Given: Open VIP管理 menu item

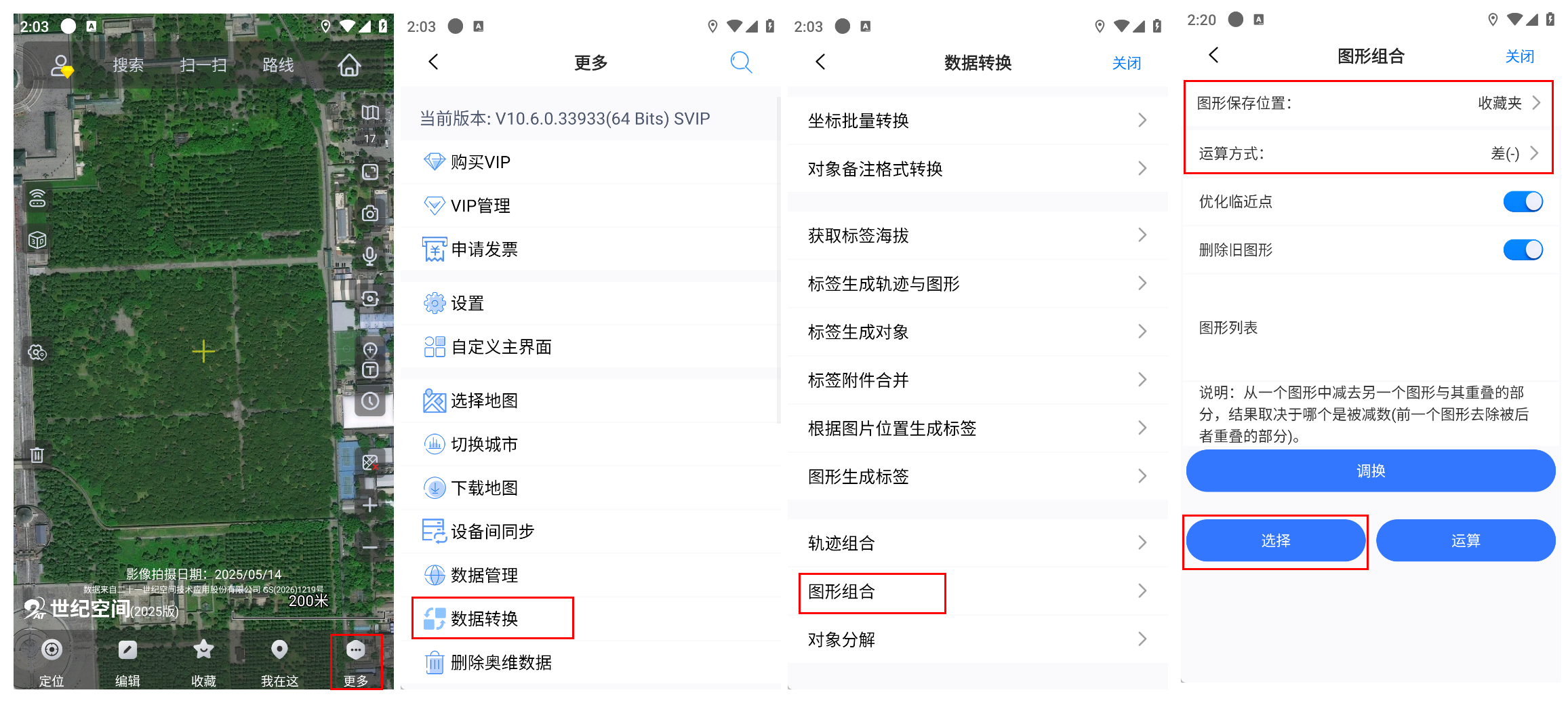Looking at the screenshot, I should click(x=590, y=205).
